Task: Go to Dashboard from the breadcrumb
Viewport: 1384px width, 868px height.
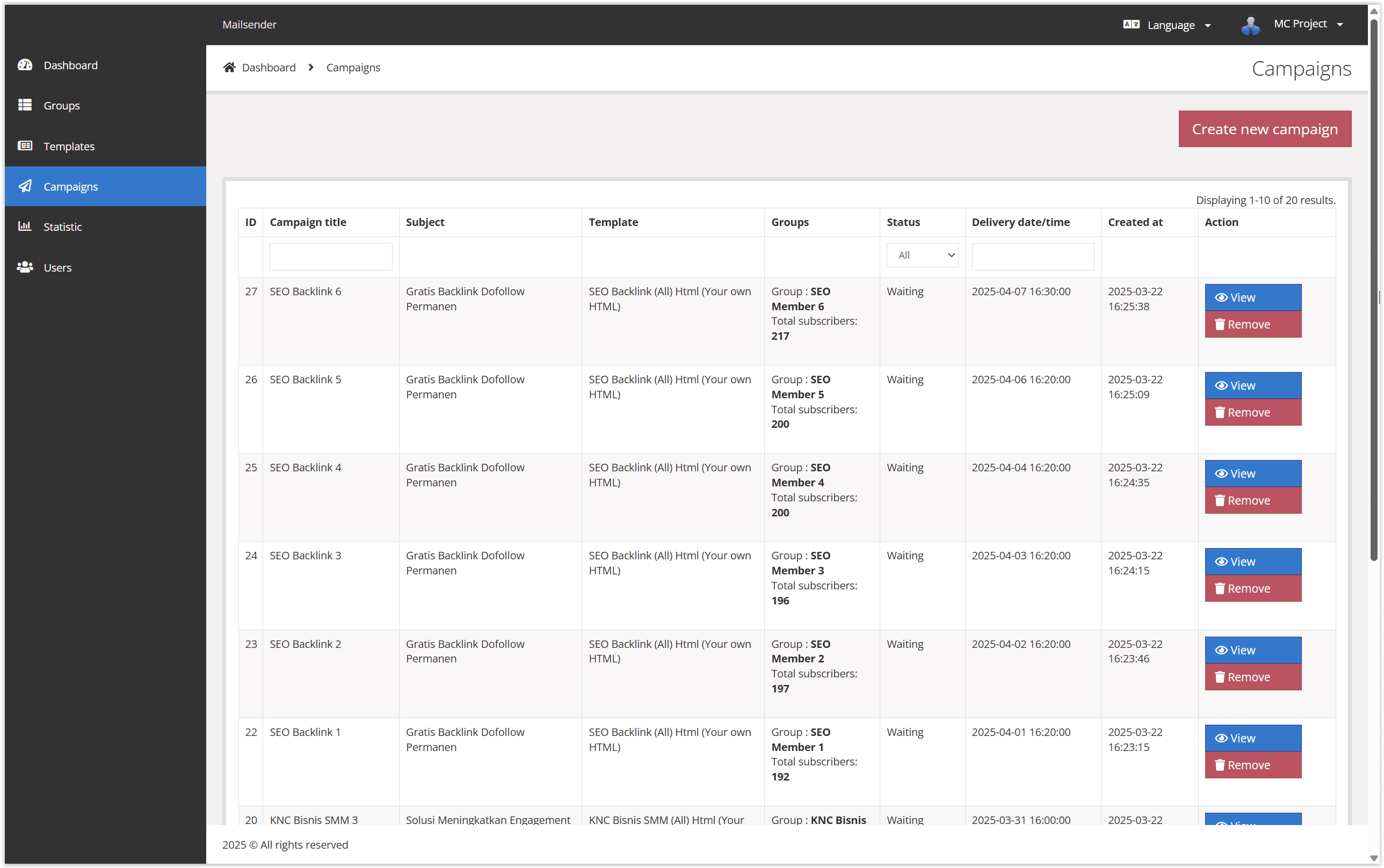Action: 268,67
